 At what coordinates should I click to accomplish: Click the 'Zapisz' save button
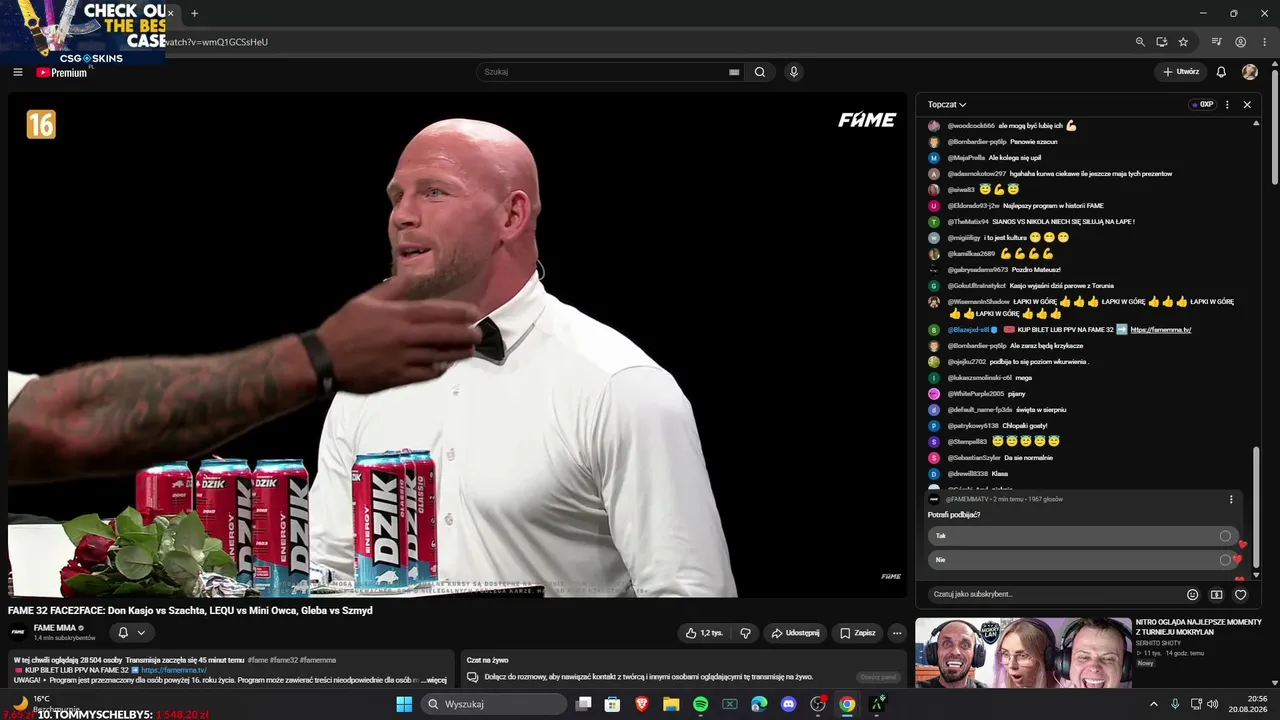point(857,633)
